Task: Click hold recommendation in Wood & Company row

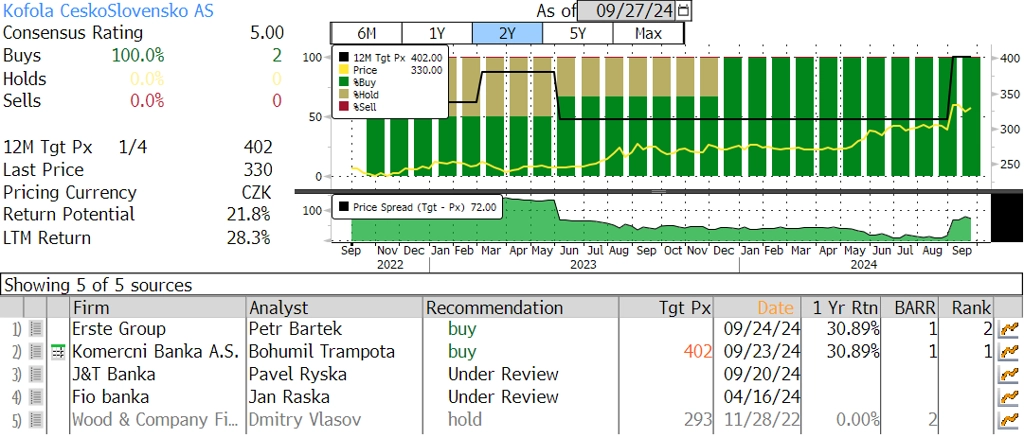Action: point(464,420)
